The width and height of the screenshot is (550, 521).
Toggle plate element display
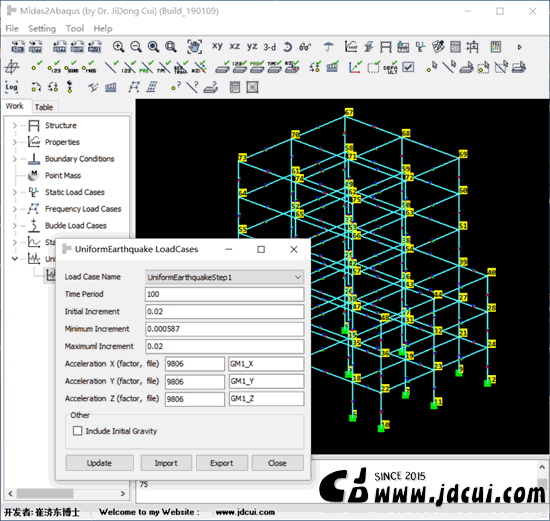(222, 67)
